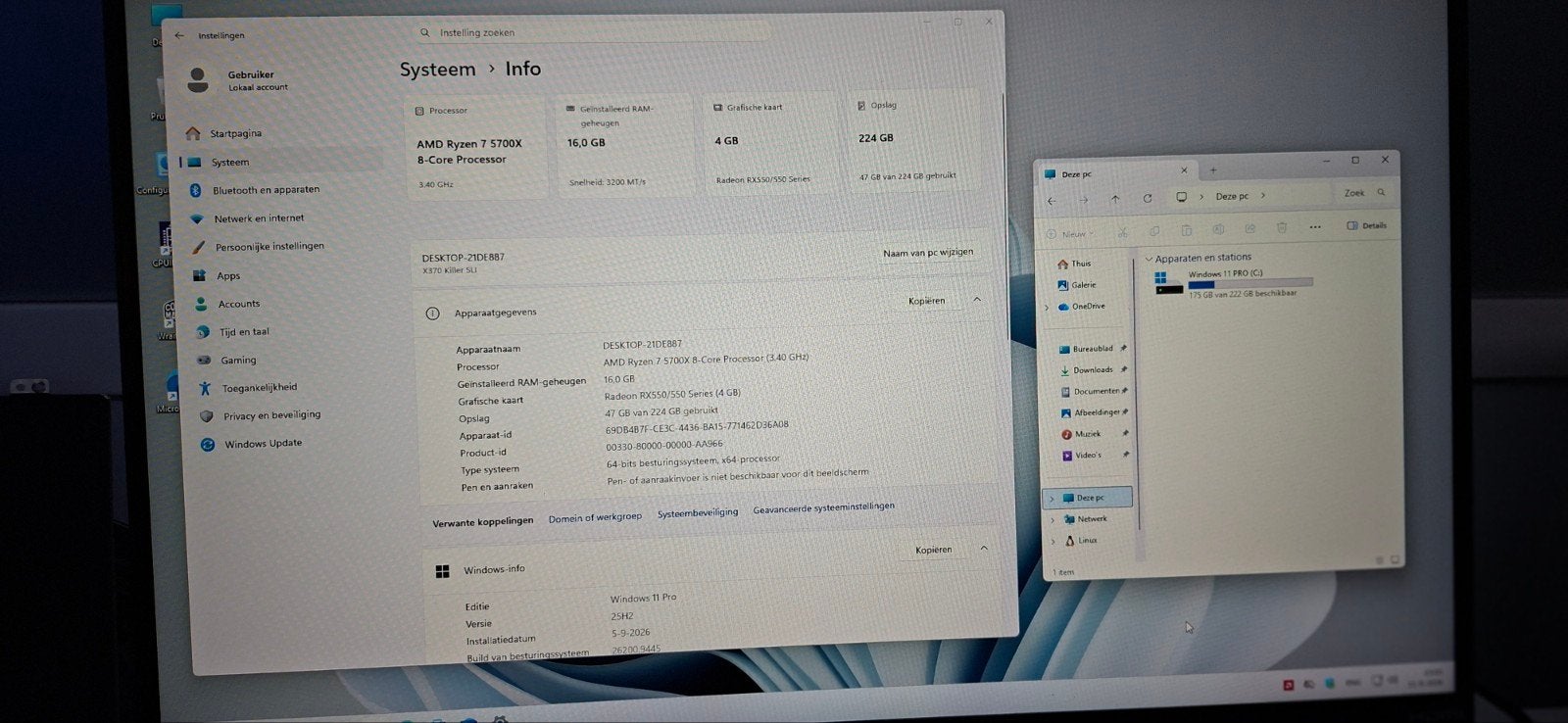Expand the Linux tree node

point(1054,541)
